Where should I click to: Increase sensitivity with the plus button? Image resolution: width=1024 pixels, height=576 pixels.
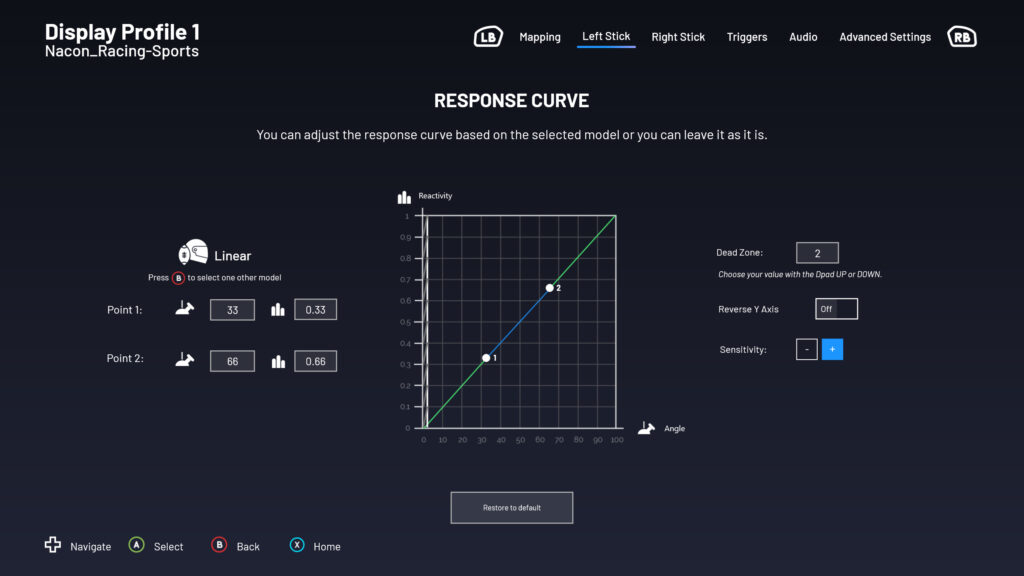point(832,350)
